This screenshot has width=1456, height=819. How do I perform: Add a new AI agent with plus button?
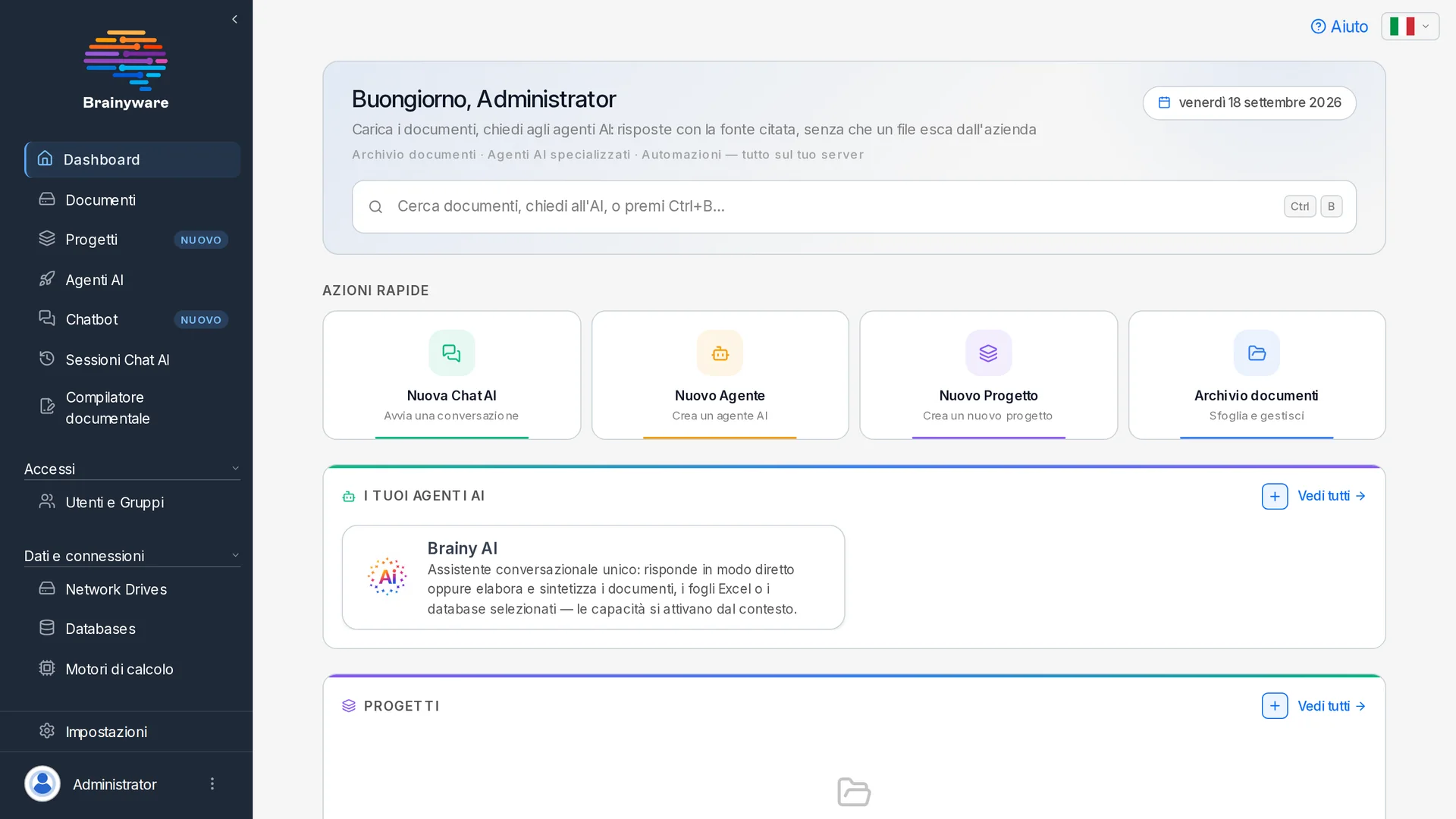click(x=1275, y=496)
